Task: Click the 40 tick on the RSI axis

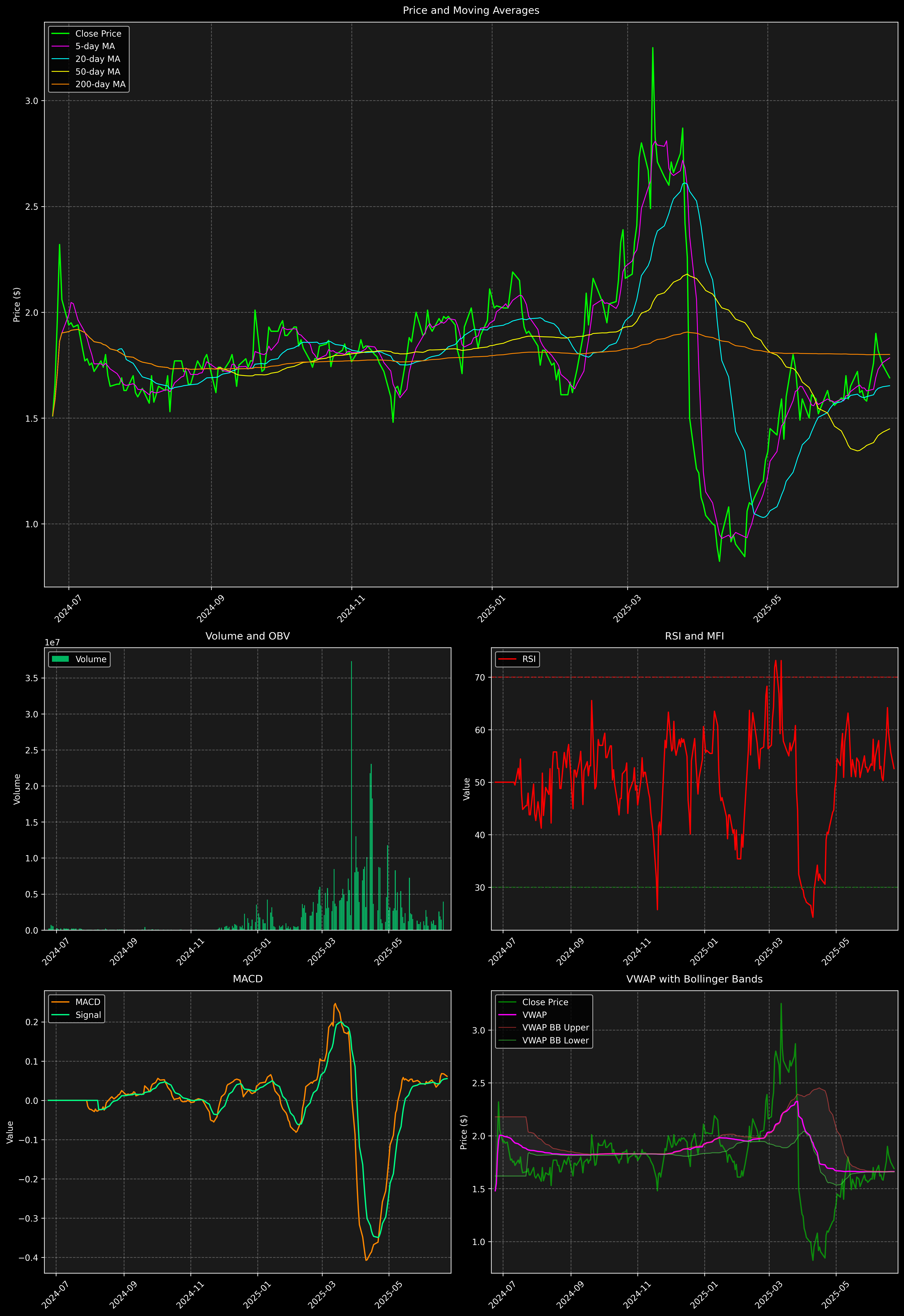Action: pos(480,835)
